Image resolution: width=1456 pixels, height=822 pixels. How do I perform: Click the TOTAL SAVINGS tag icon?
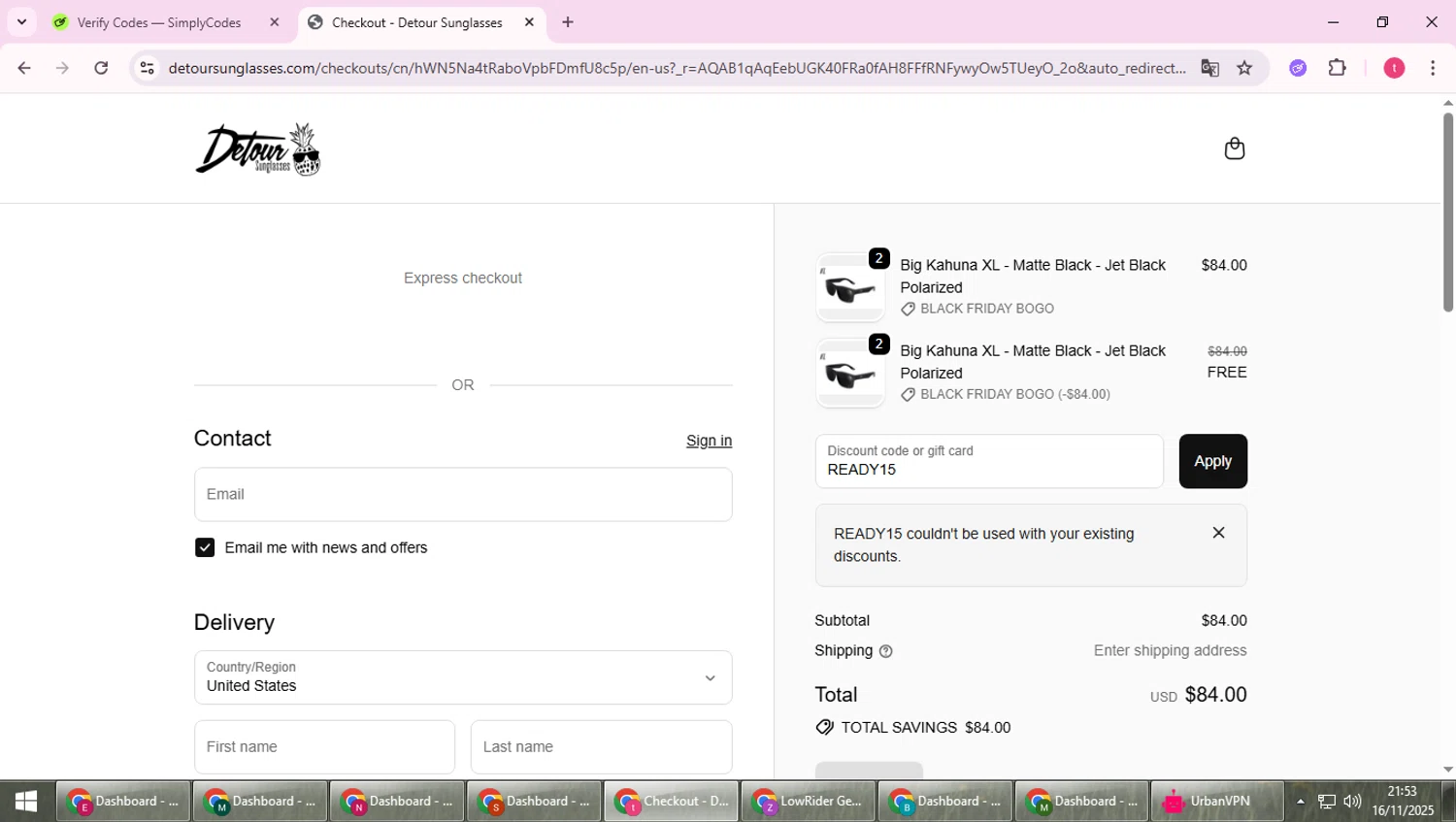tap(824, 728)
